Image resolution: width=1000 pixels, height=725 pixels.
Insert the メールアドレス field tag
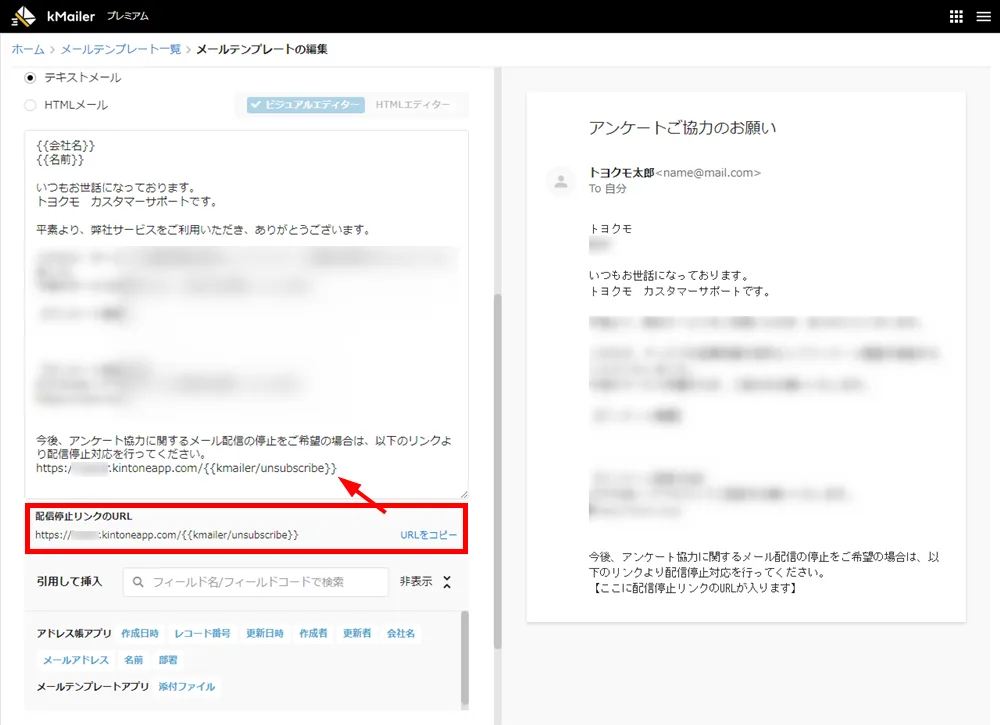77,659
